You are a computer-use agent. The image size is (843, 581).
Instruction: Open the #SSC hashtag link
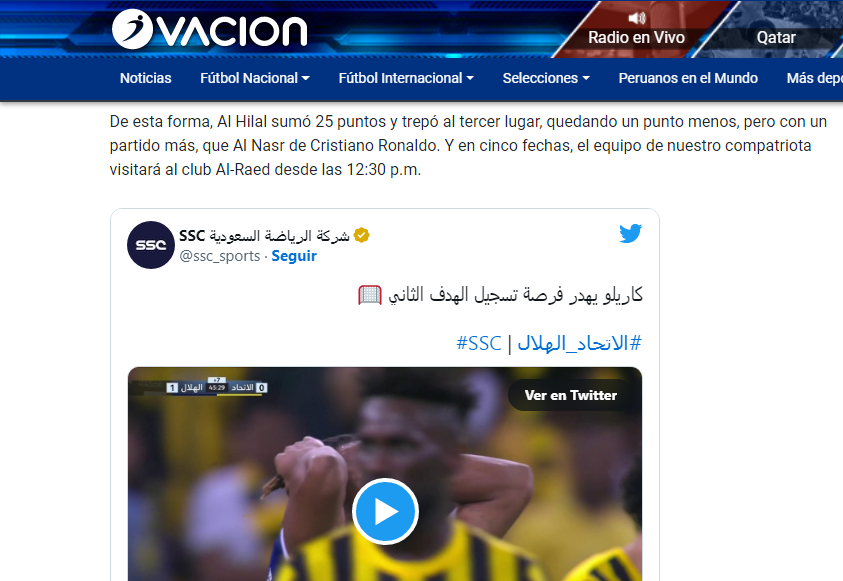pos(478,343)
